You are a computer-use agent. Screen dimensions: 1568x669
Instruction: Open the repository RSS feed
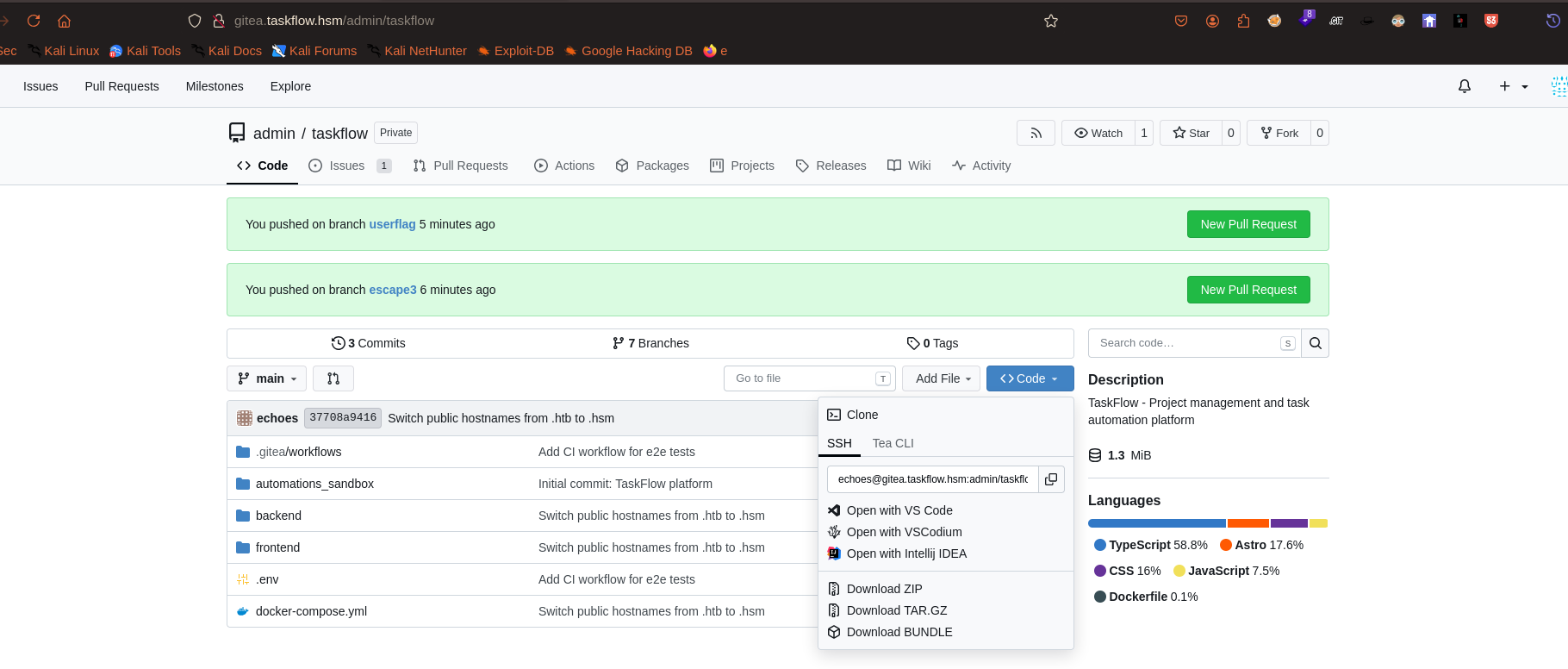(x=1036, y=133)
